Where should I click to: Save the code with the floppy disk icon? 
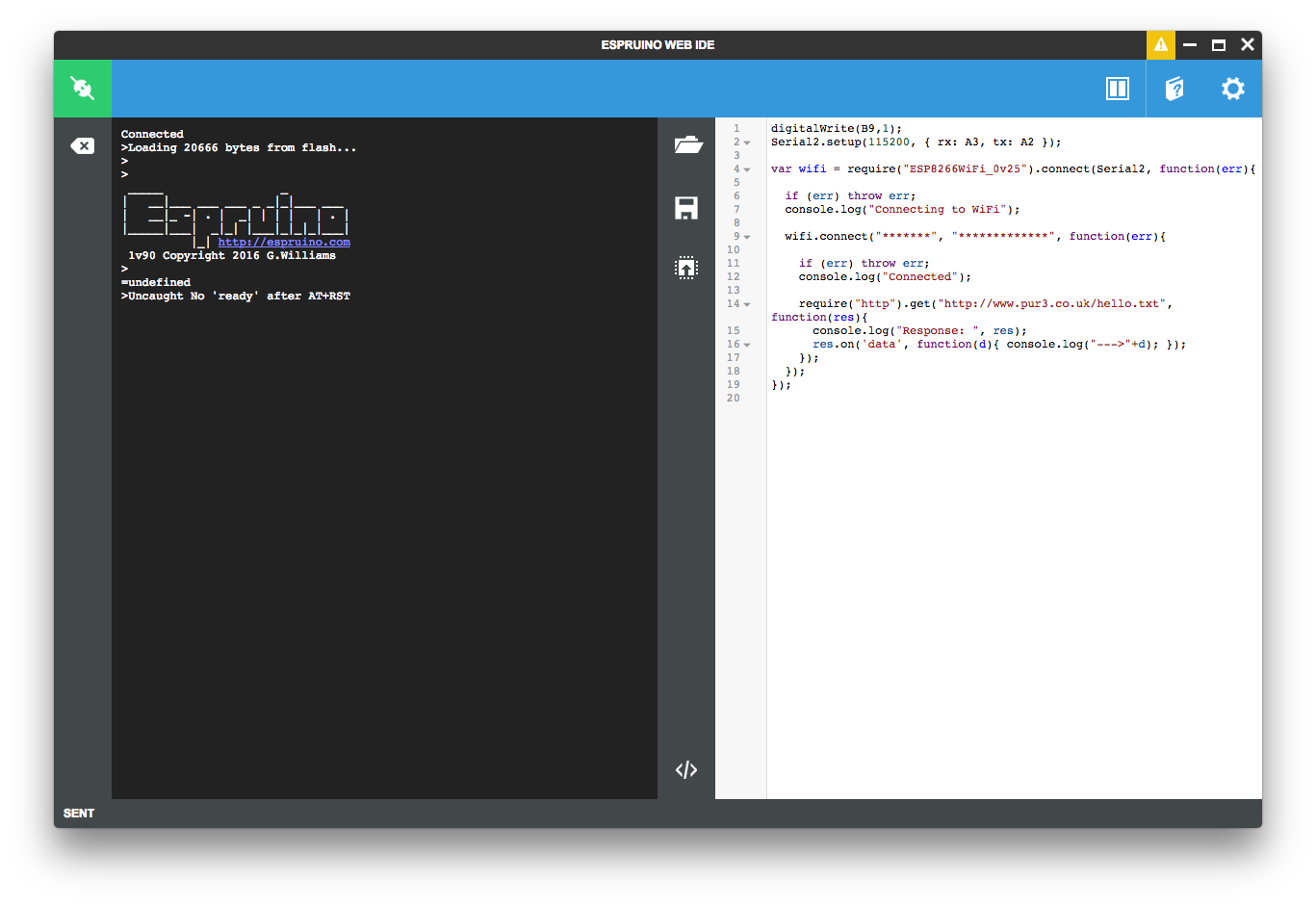[x=686, y=208]
